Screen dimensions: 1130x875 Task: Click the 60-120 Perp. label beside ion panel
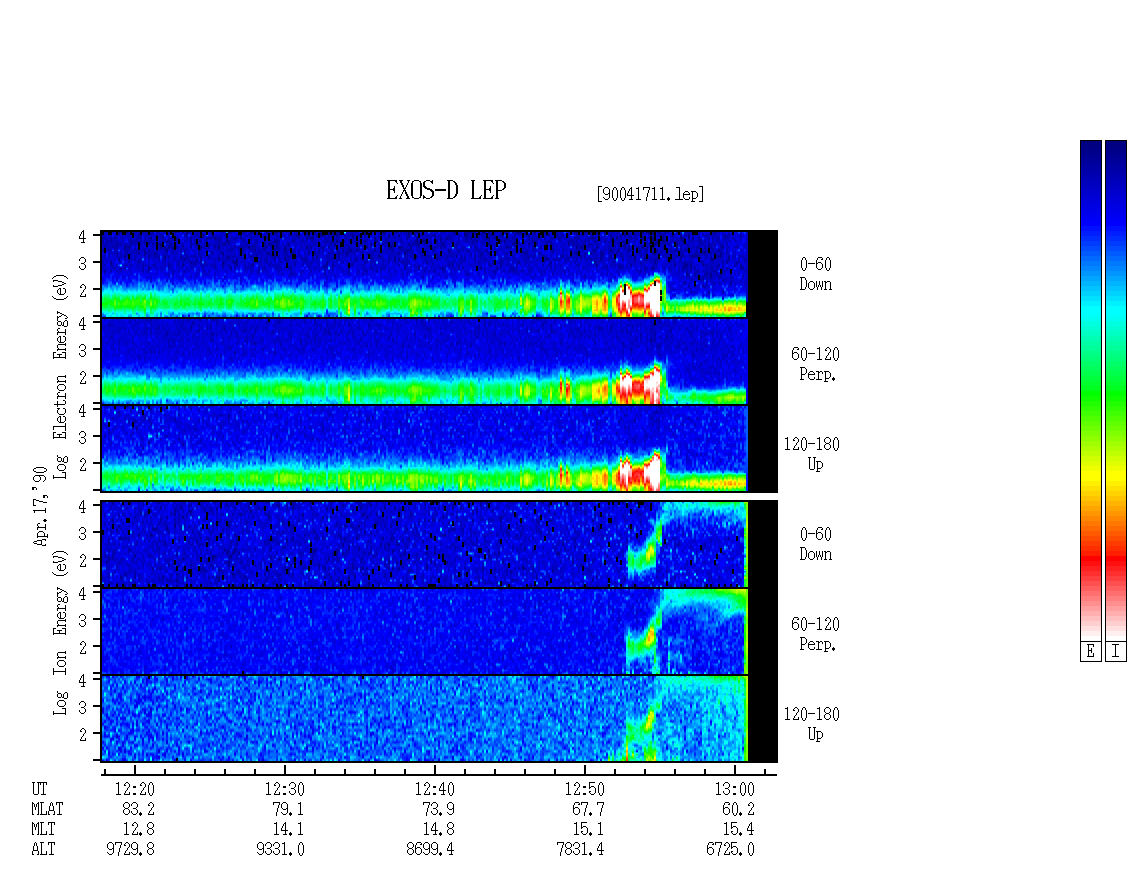click(x=815, y=635)
